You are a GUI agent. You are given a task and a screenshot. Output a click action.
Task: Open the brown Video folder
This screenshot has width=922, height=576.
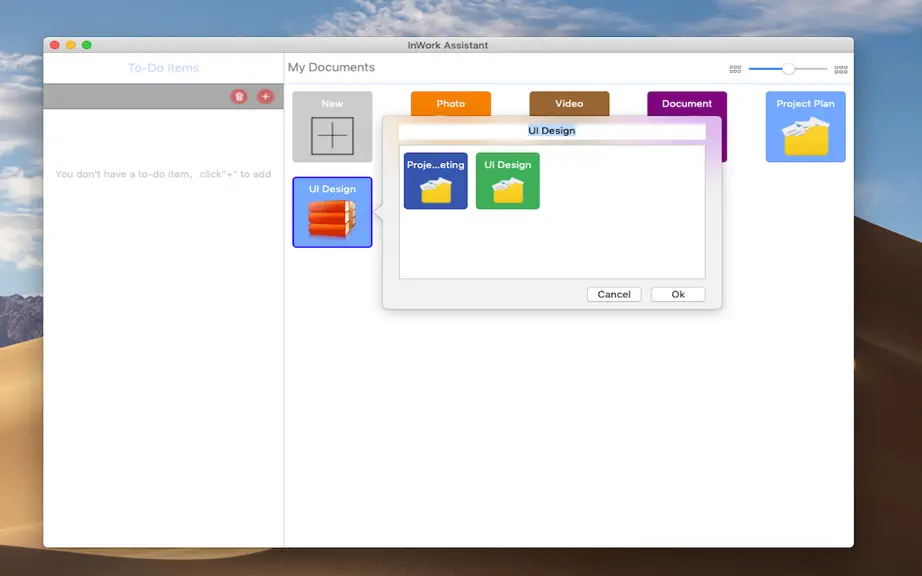click(x=569, y=103)
